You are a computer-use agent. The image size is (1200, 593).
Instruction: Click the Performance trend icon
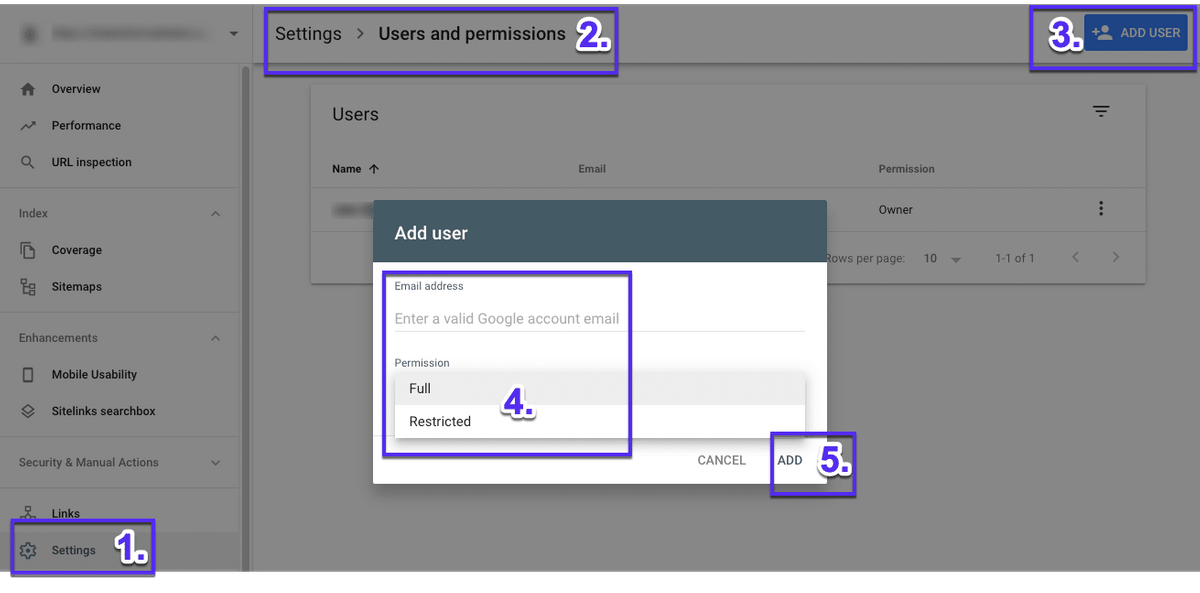28,126
